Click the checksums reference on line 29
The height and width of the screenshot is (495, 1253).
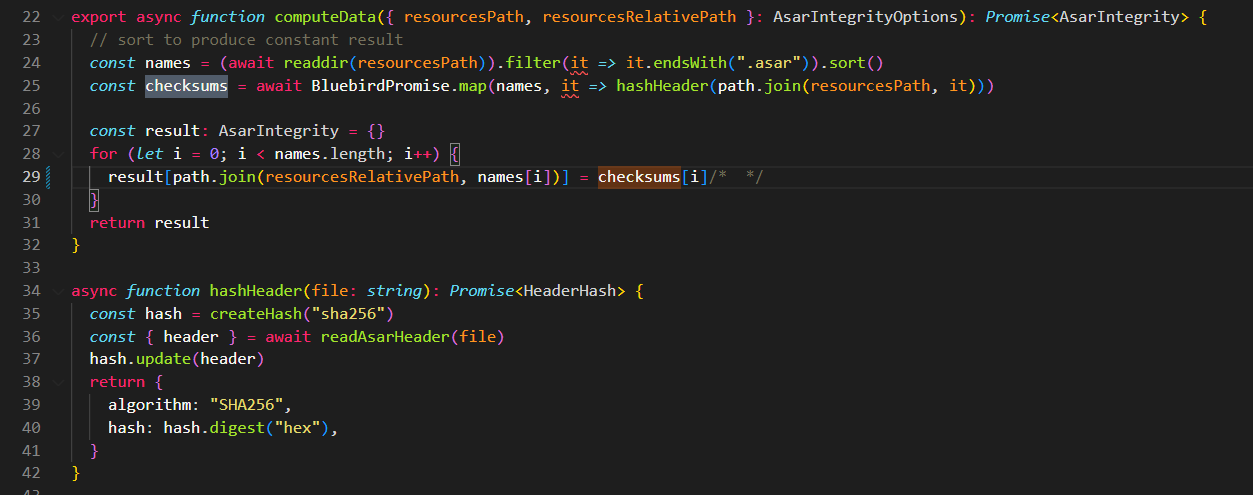tap(639, 177)
